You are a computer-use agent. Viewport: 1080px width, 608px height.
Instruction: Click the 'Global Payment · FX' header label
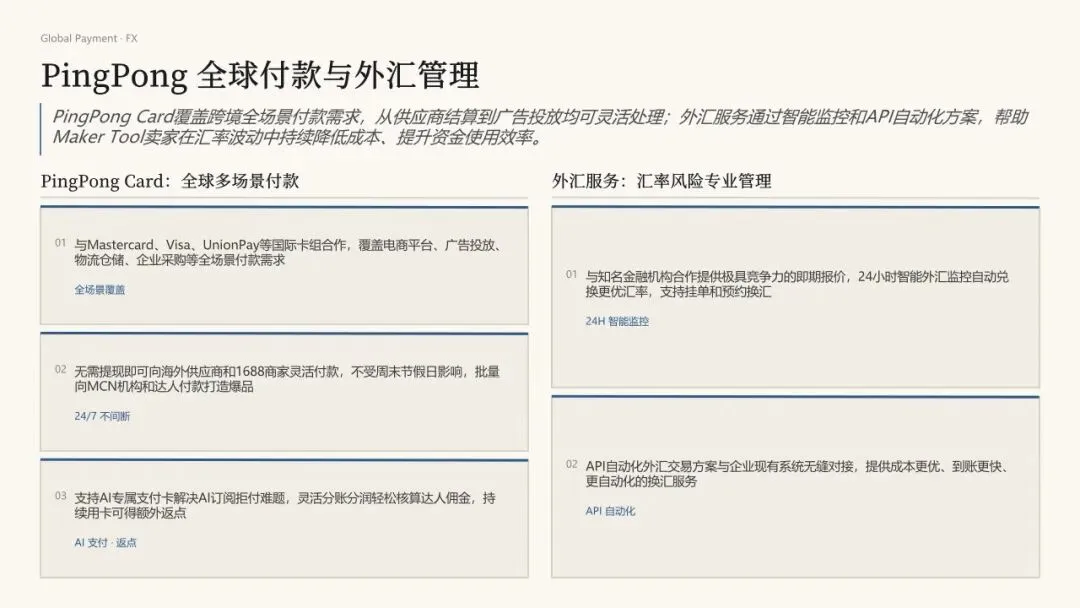[x=89, y=39]
